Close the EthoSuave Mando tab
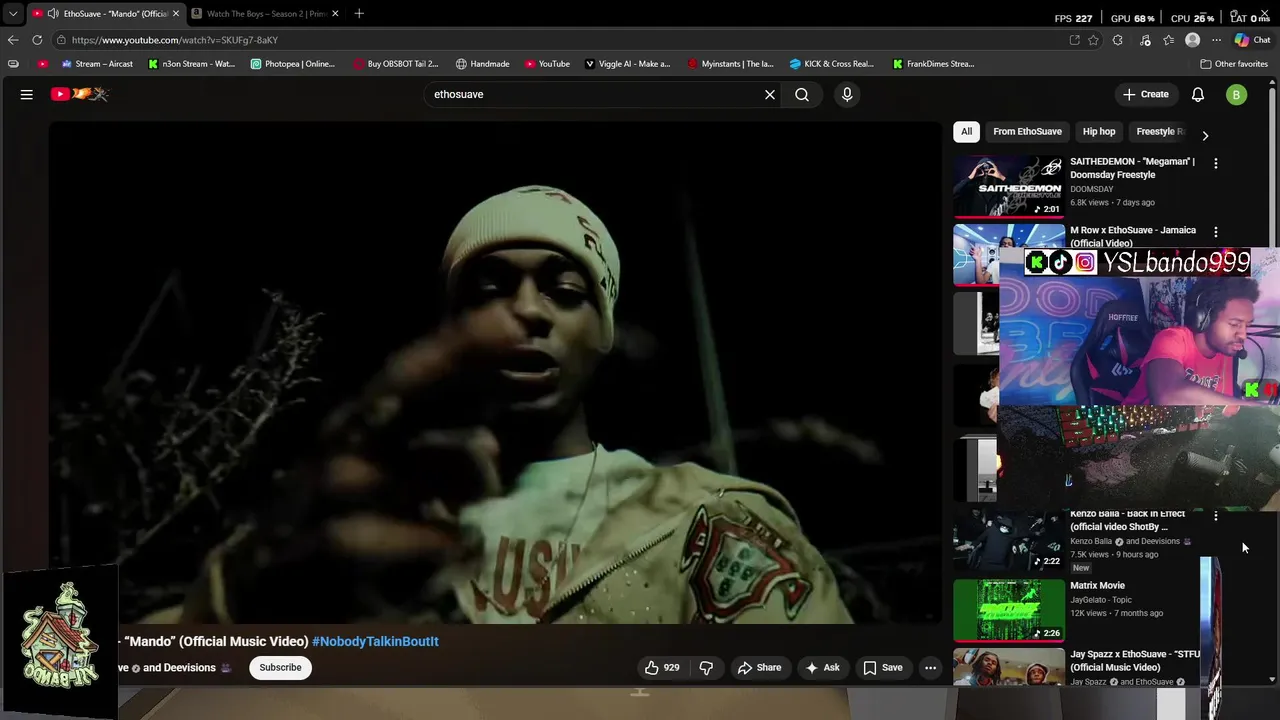1280x720 pixels. pyautogui.click(x=175, y=13)
